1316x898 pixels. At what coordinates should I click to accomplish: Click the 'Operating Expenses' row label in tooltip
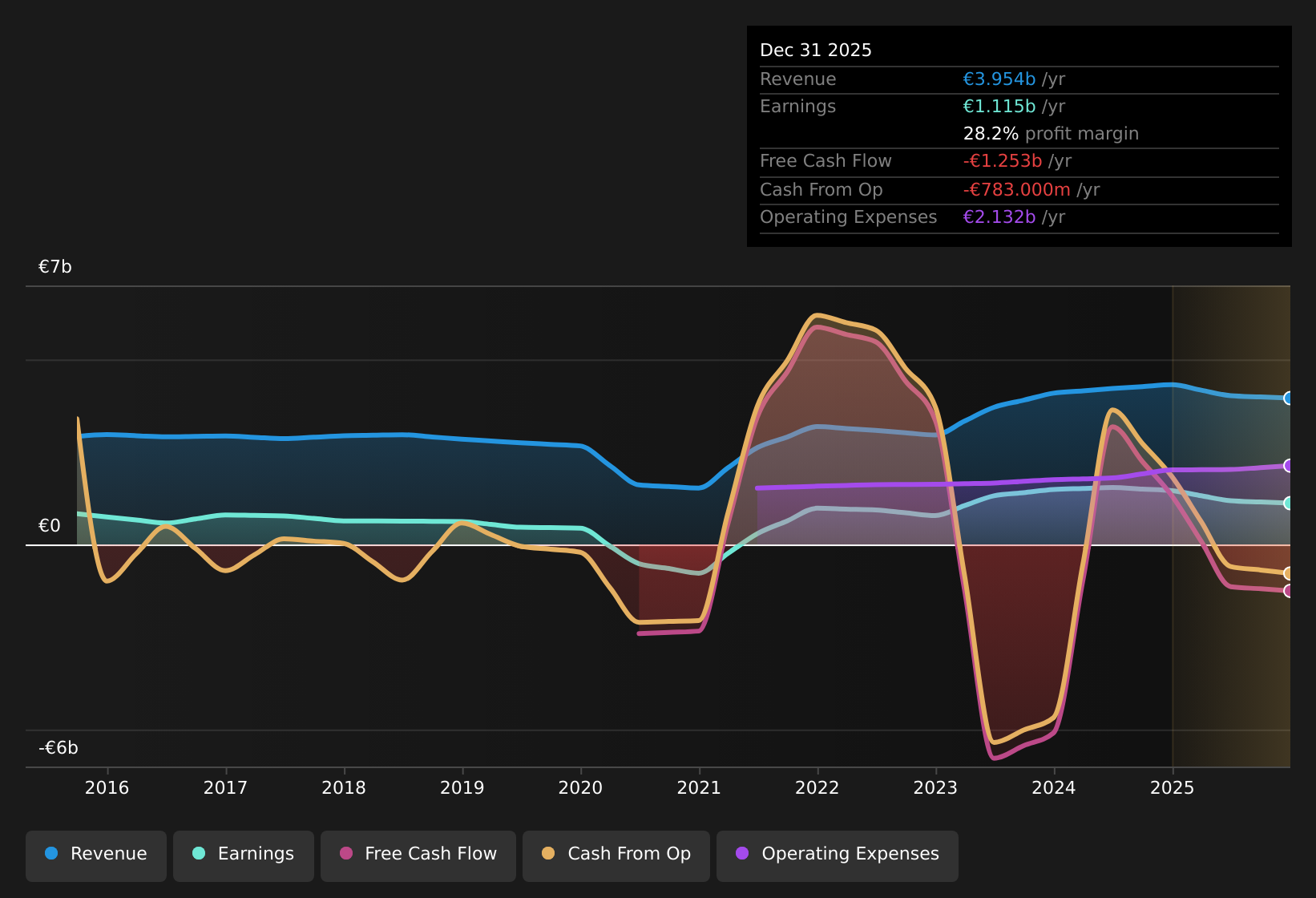pyautogui.click(x=849, y=217)
